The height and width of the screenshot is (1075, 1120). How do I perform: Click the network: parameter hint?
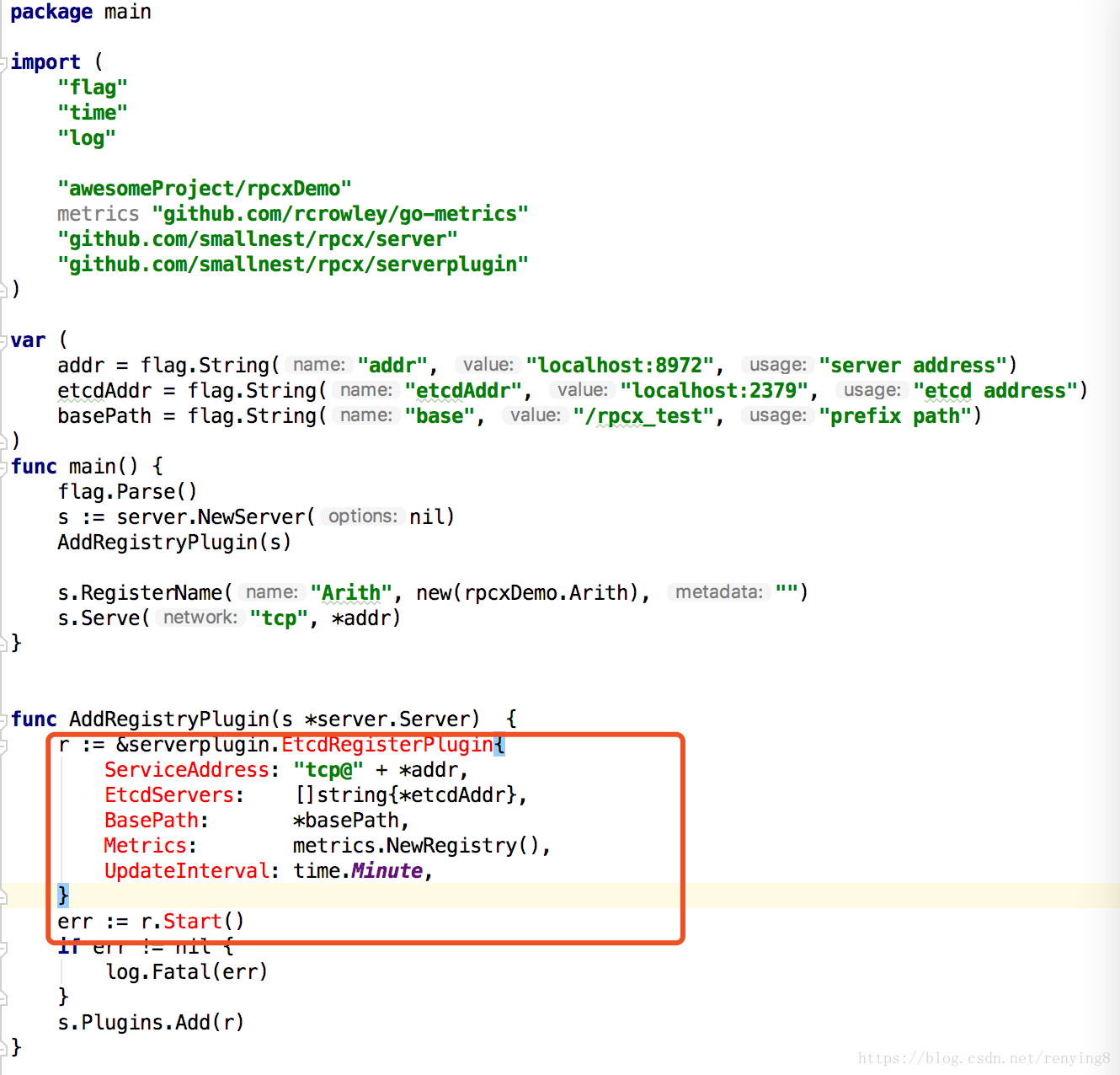[200, 618]
